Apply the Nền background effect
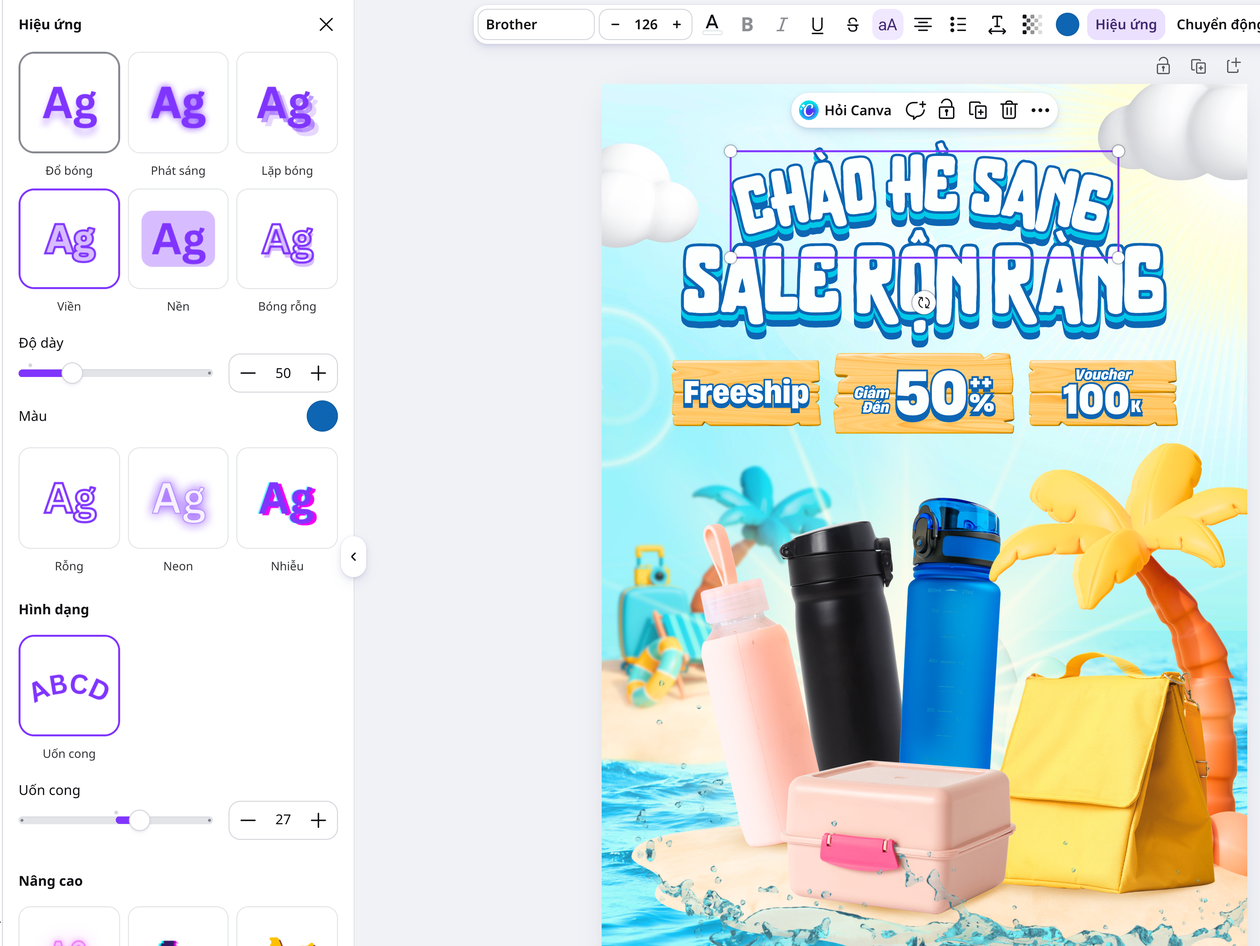The image size is (1260, 946). coord(178,238)
